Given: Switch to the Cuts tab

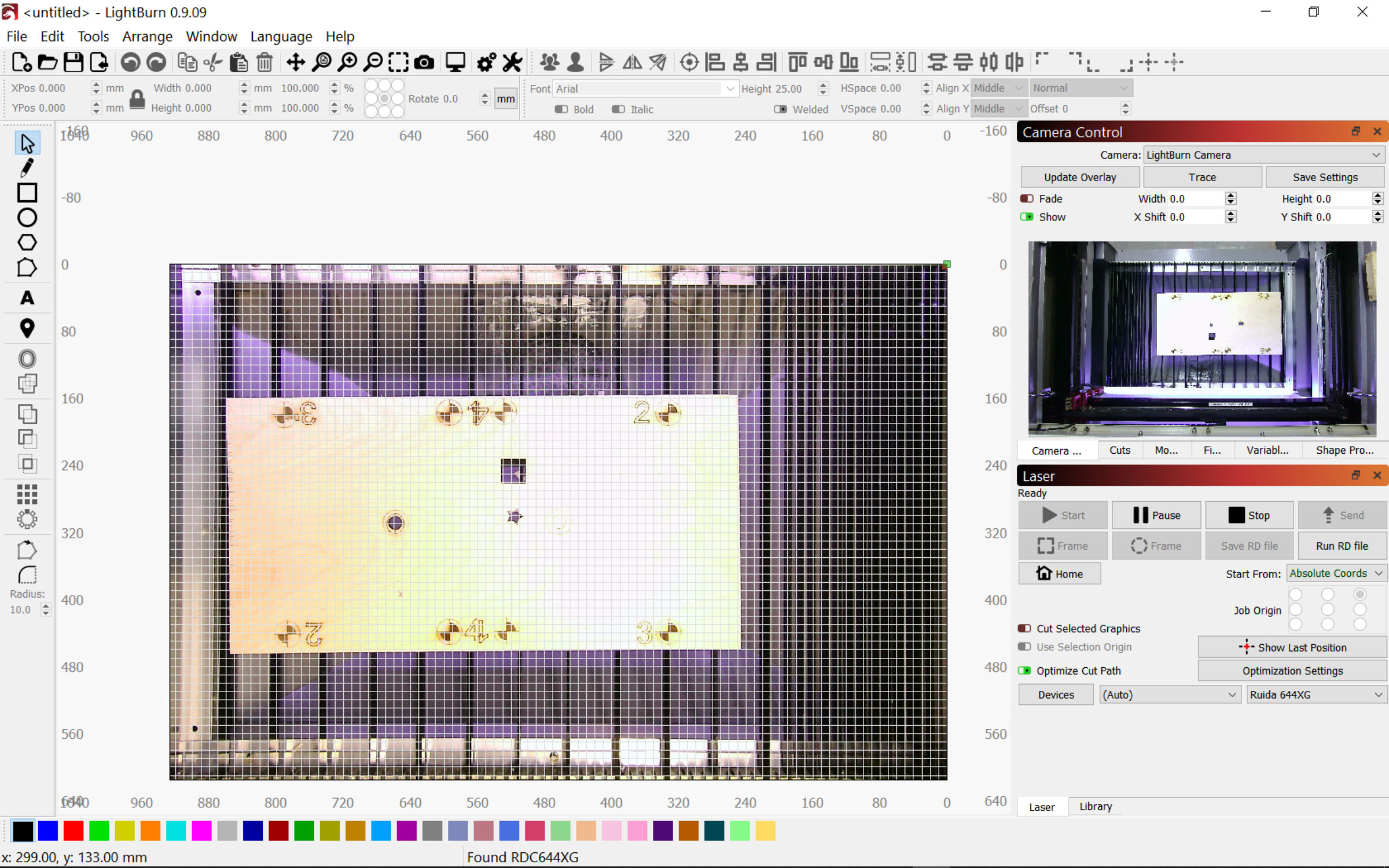Looking at the screenshot, I should click(x=1119, y=450).
